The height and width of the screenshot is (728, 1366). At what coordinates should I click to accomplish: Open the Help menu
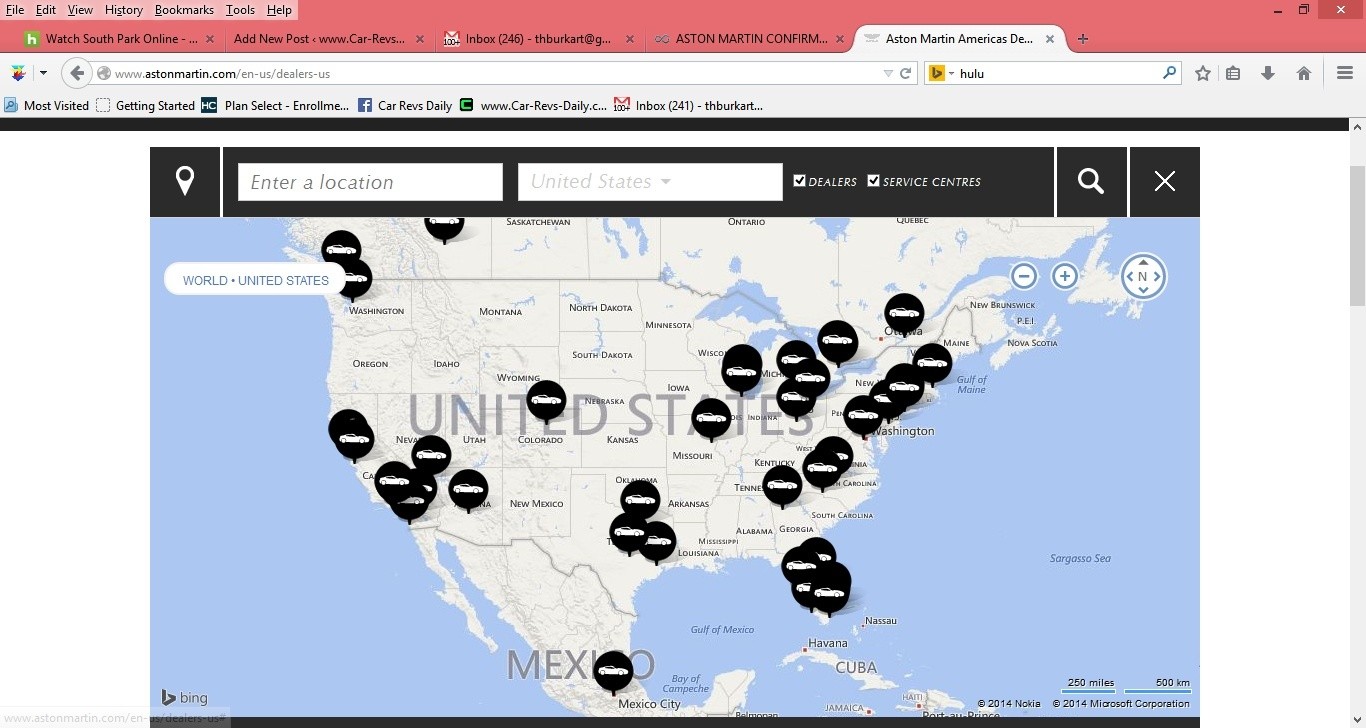[x=279, y=10]
